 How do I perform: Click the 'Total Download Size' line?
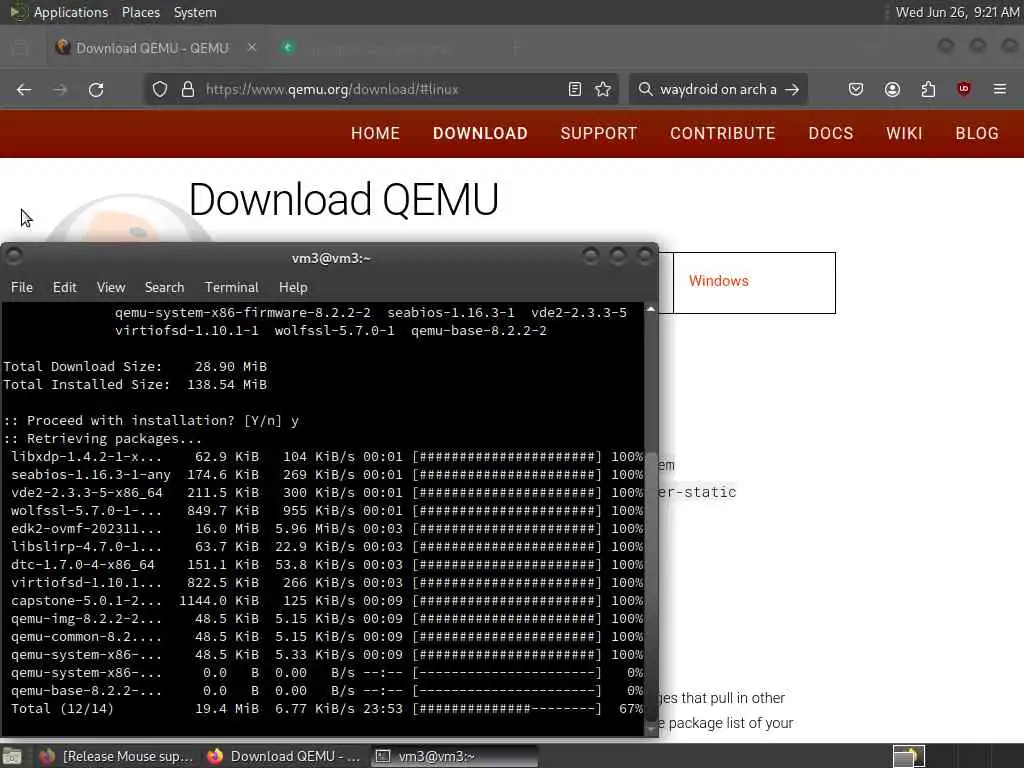tap(135, 366)
